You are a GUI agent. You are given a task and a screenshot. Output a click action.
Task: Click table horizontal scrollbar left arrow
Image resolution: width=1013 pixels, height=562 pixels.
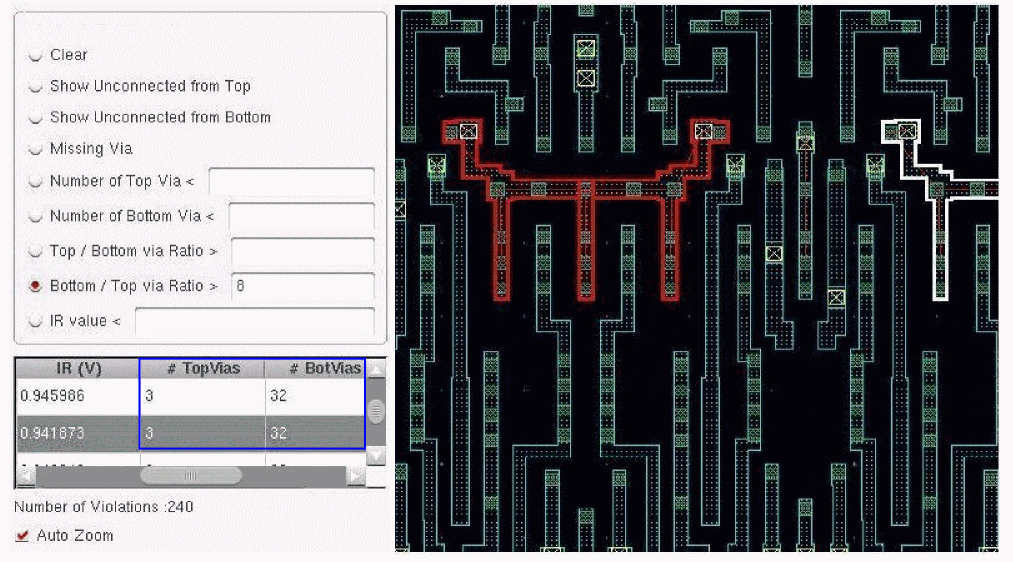[x=26, y=477]
